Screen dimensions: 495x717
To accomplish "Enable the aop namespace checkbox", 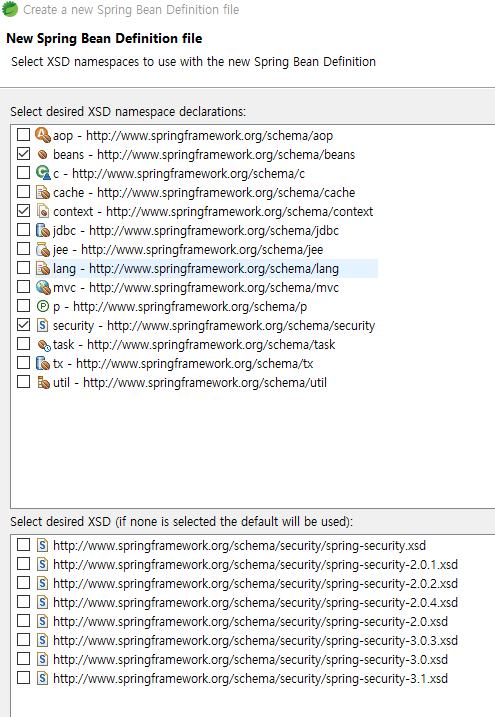I will [23, 134].
